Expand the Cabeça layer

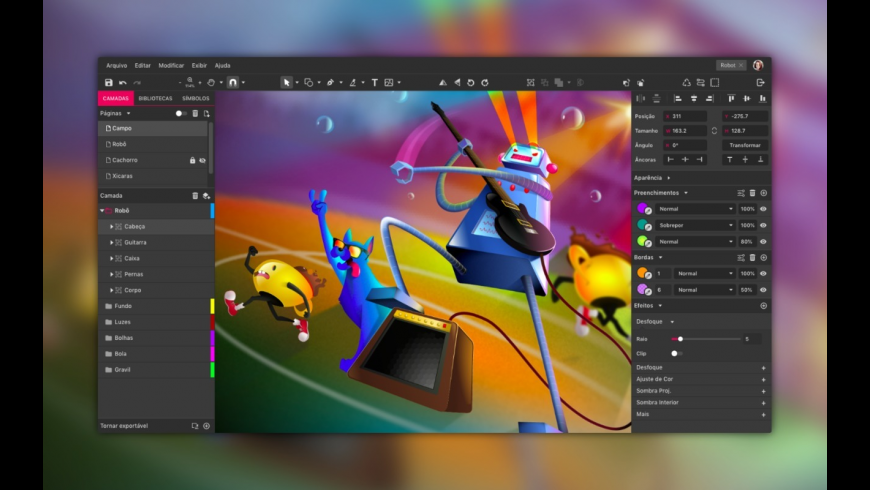112,226
